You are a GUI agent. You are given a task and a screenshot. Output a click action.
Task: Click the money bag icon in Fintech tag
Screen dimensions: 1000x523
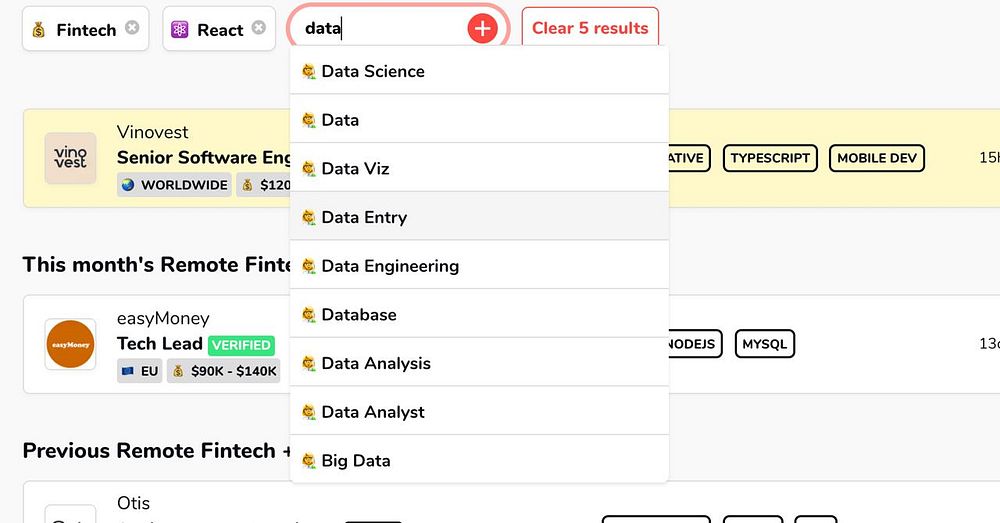pyautogui.click(x=39, y=30)
